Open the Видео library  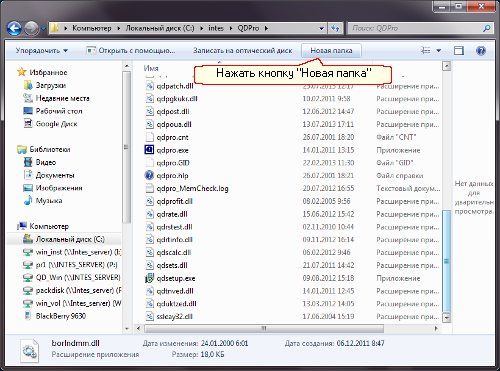[x=46, y=162]
